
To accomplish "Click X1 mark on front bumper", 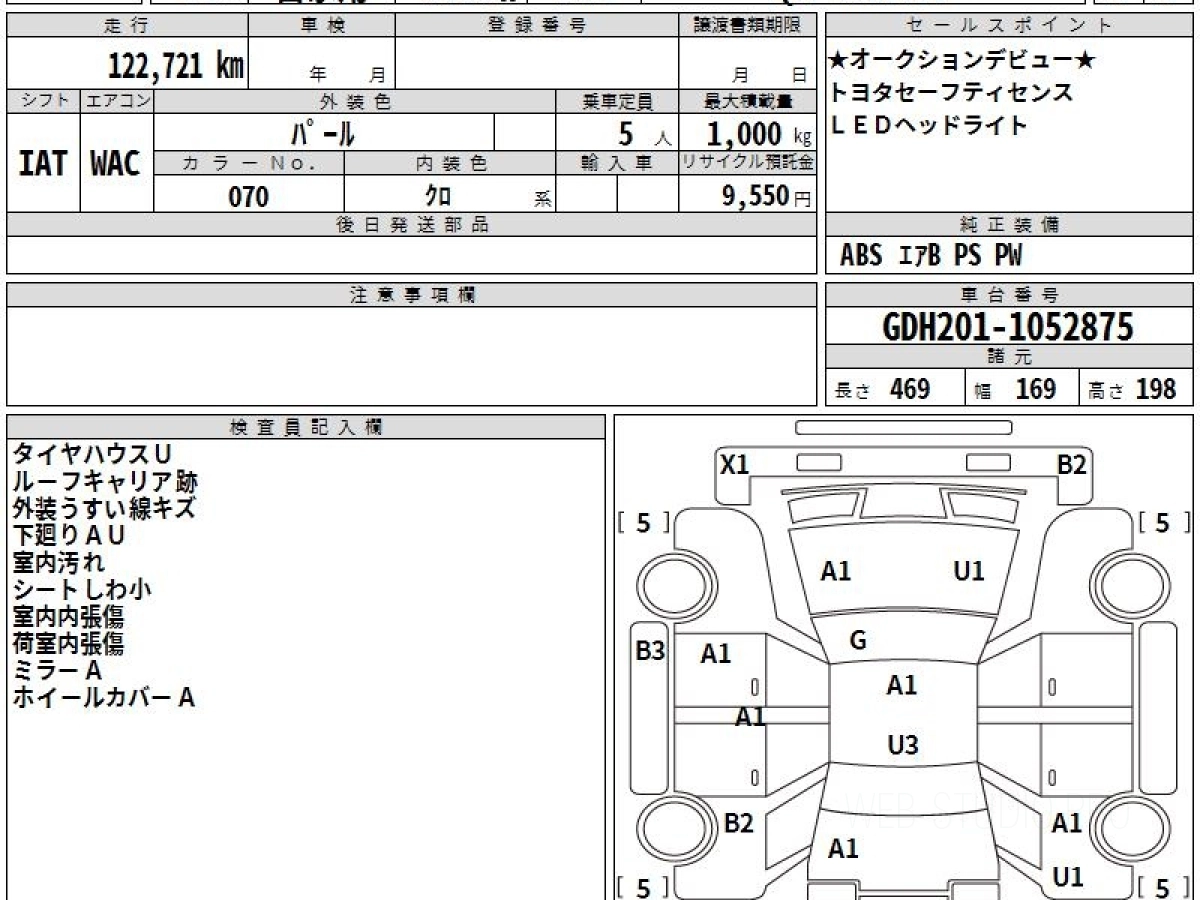I will coord(735,464).
